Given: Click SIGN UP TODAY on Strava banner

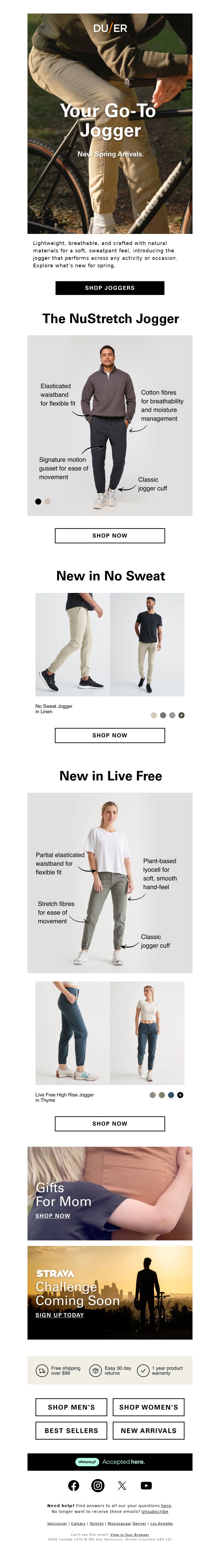Looking at the screenshot, I should 60,1315.
